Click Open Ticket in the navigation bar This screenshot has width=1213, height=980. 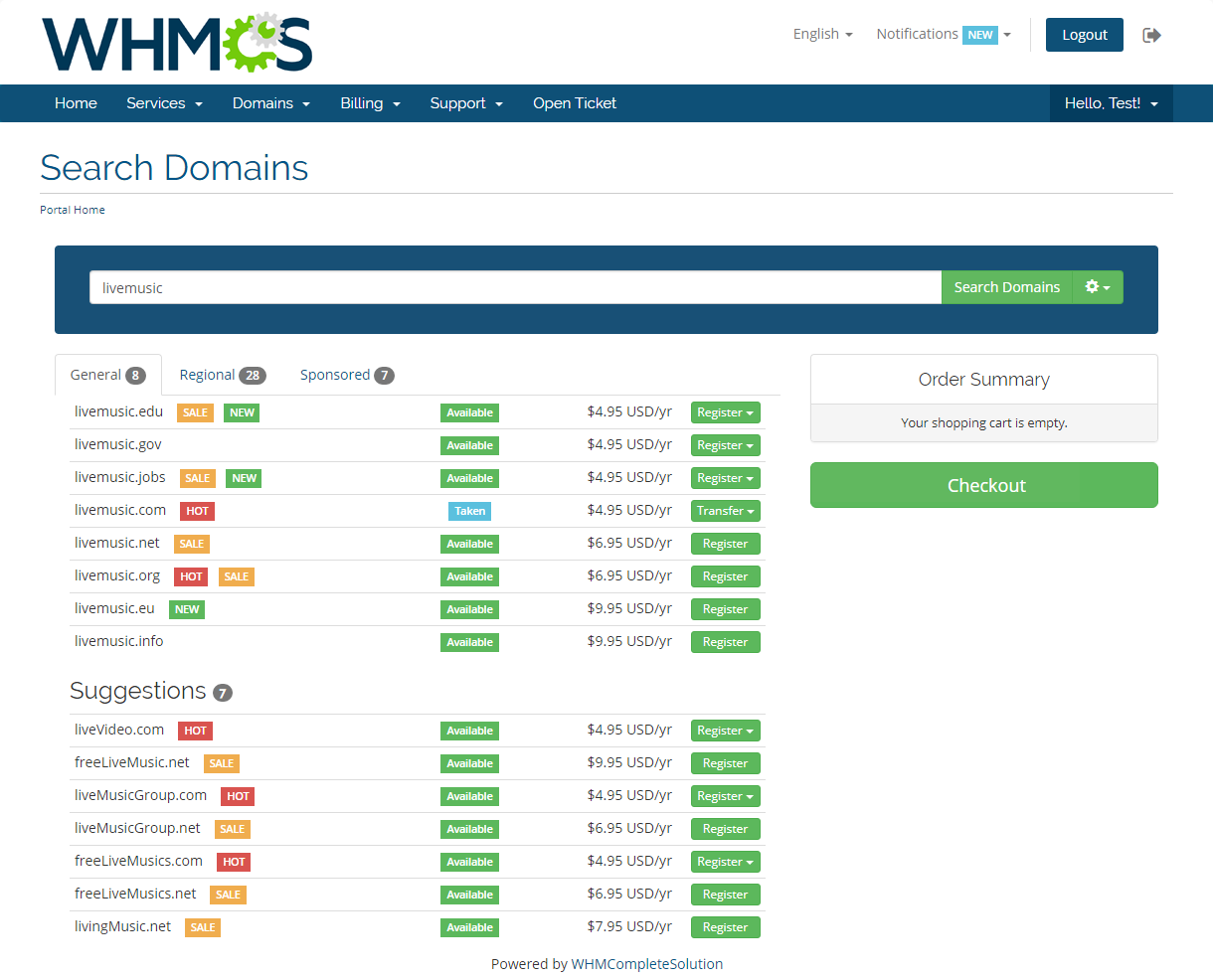(x=575, y=103)
